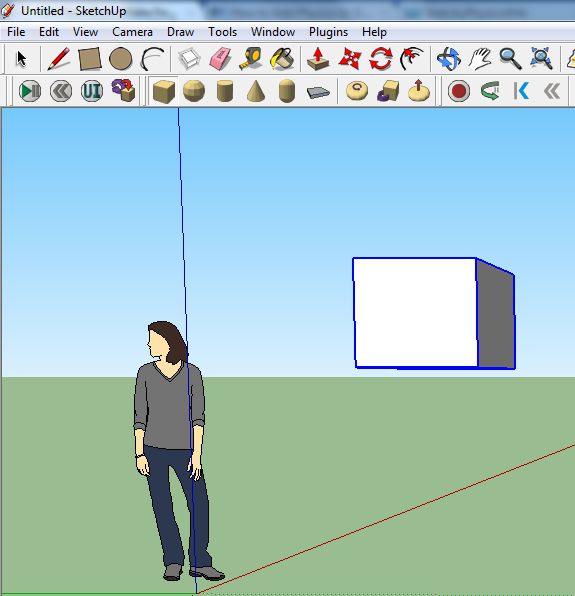Open the Camera menu
575x596 pixels.
(132, 32)
